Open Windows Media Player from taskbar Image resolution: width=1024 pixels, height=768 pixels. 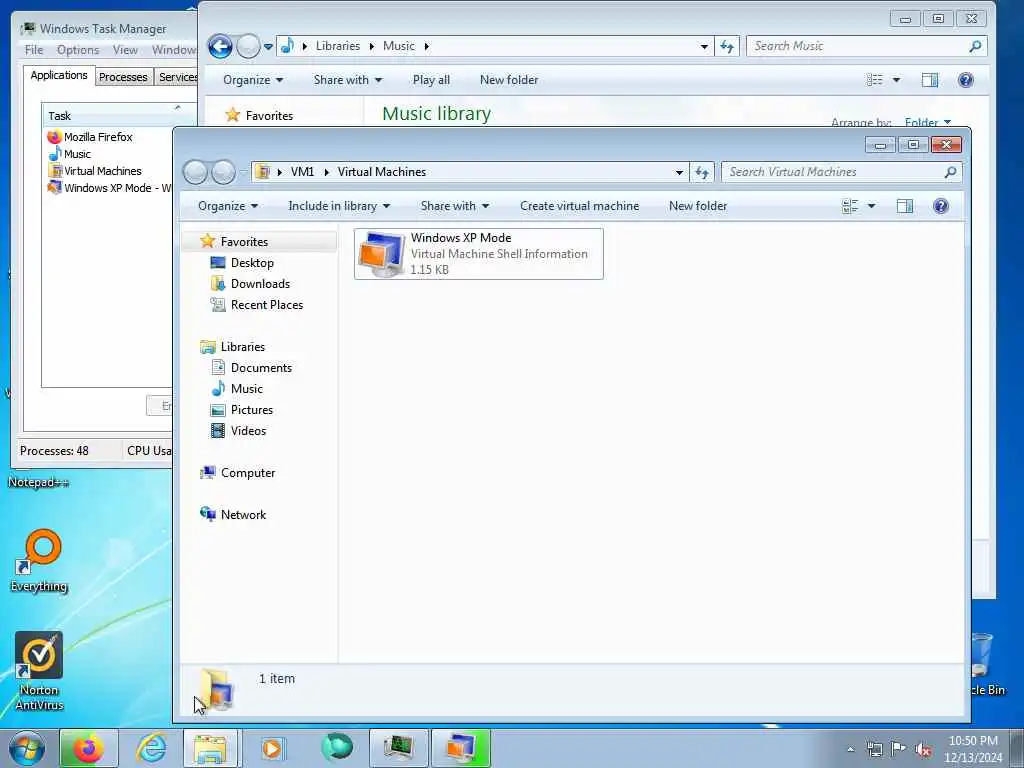(x=272, y=748)
